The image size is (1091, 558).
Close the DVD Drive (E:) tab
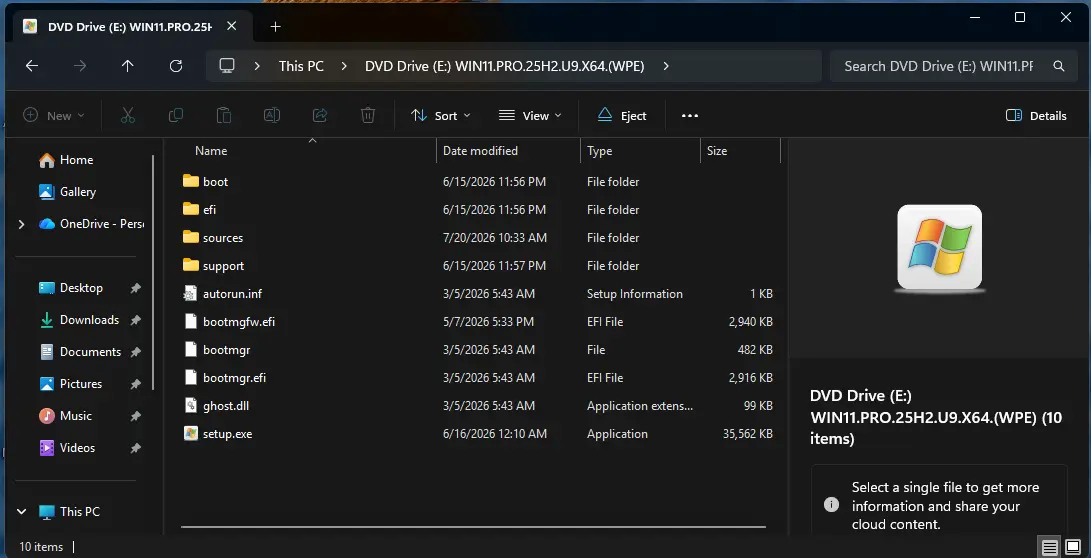tap(232, 26)
